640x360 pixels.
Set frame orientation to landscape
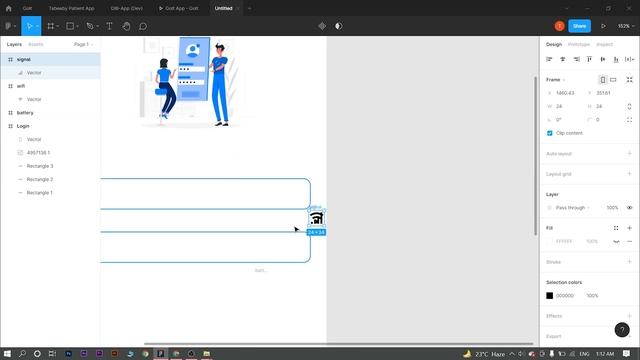613,80
